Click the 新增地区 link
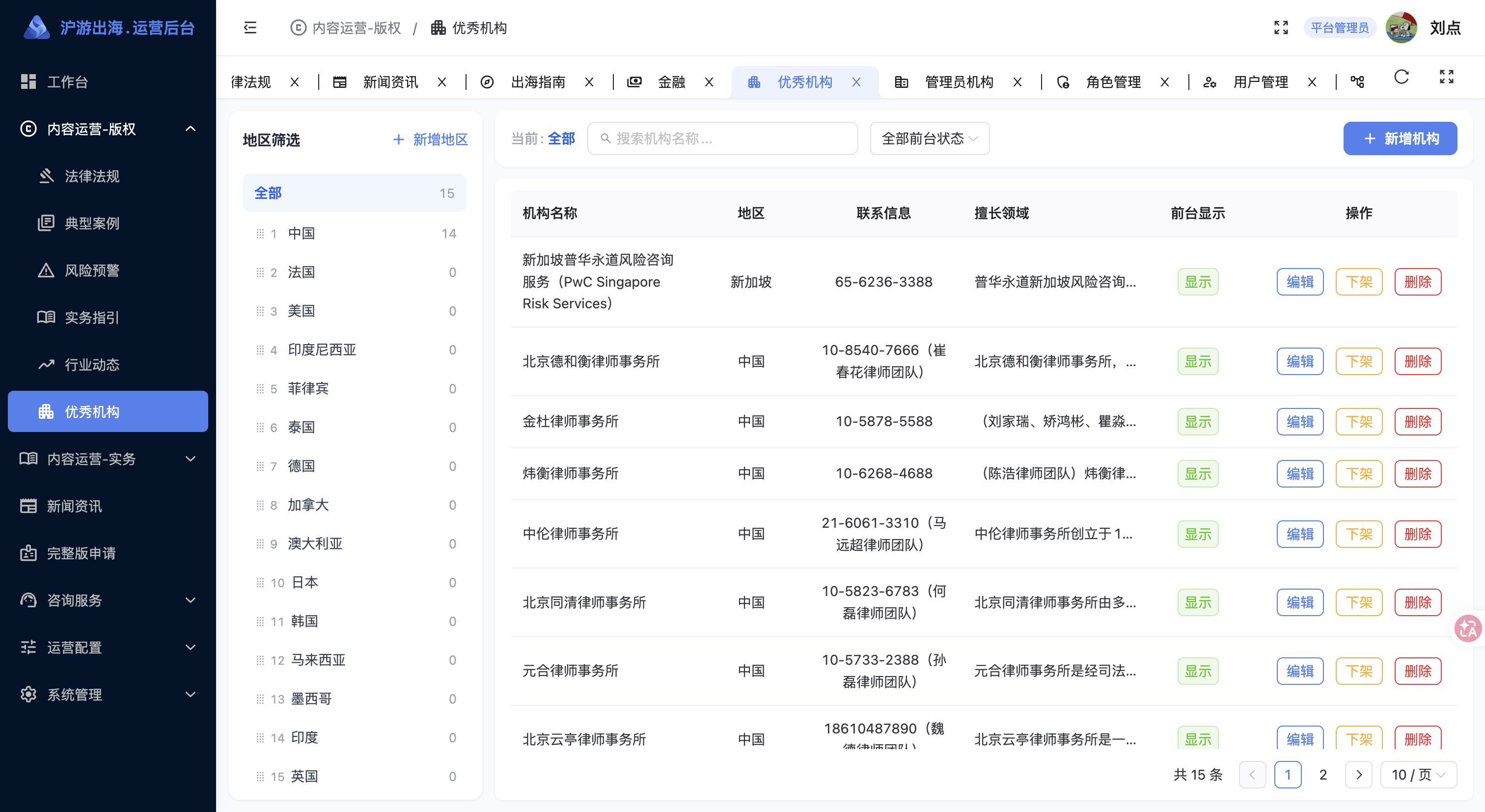Image resolution: width=1485 pixels, height=812 pixels. 431,139
